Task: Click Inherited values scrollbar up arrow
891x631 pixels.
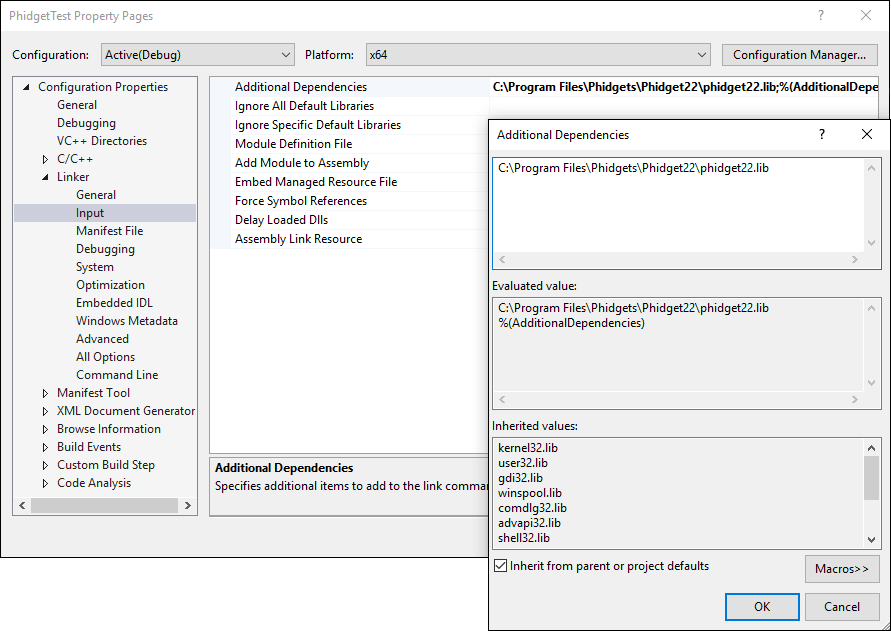Action: [x=871, y=448]
